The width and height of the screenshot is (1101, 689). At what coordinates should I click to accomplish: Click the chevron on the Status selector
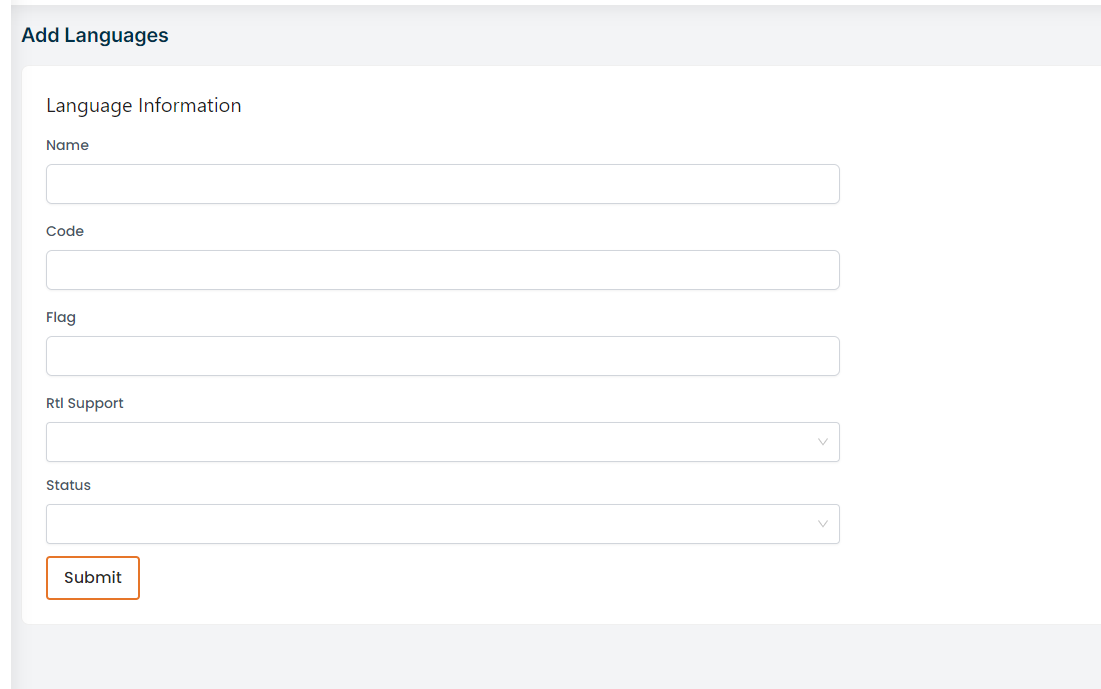click(822, 523)
